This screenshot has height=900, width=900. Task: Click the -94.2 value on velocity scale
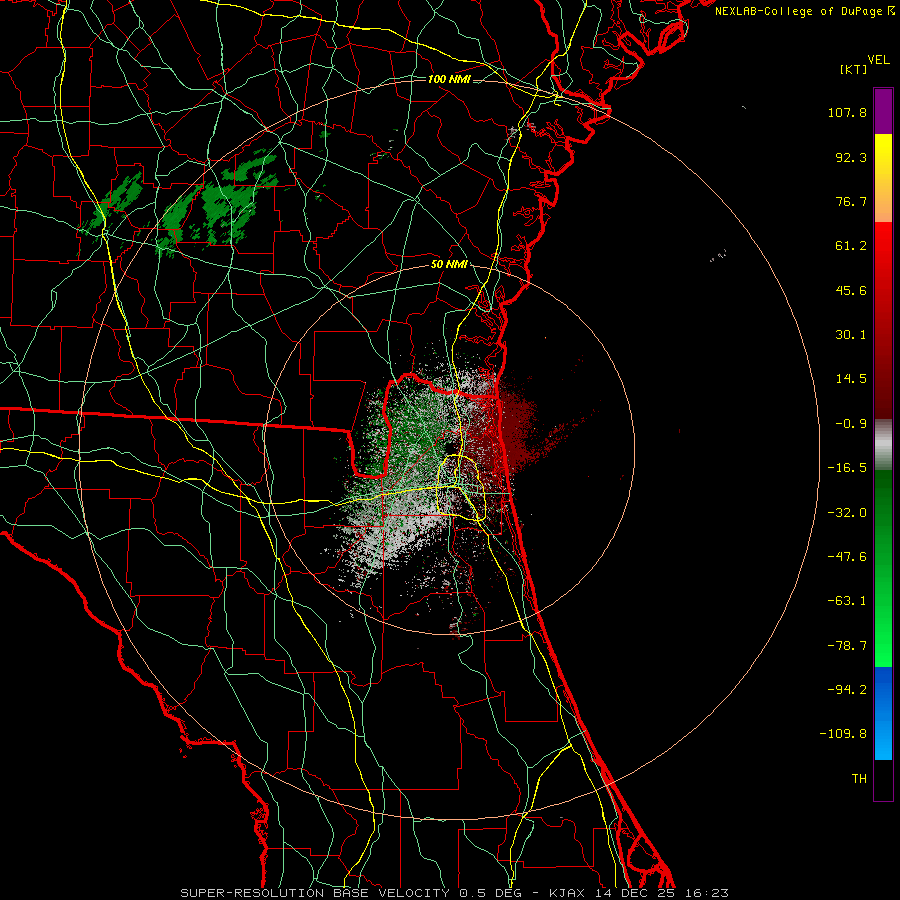[847, 690]
